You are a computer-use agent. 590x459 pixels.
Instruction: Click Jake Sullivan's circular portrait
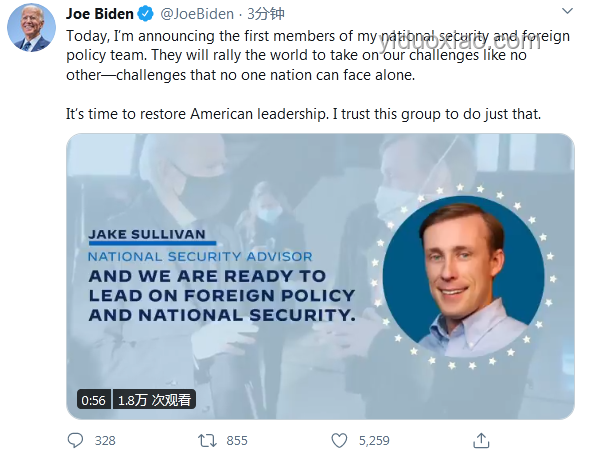click(463, 277)
